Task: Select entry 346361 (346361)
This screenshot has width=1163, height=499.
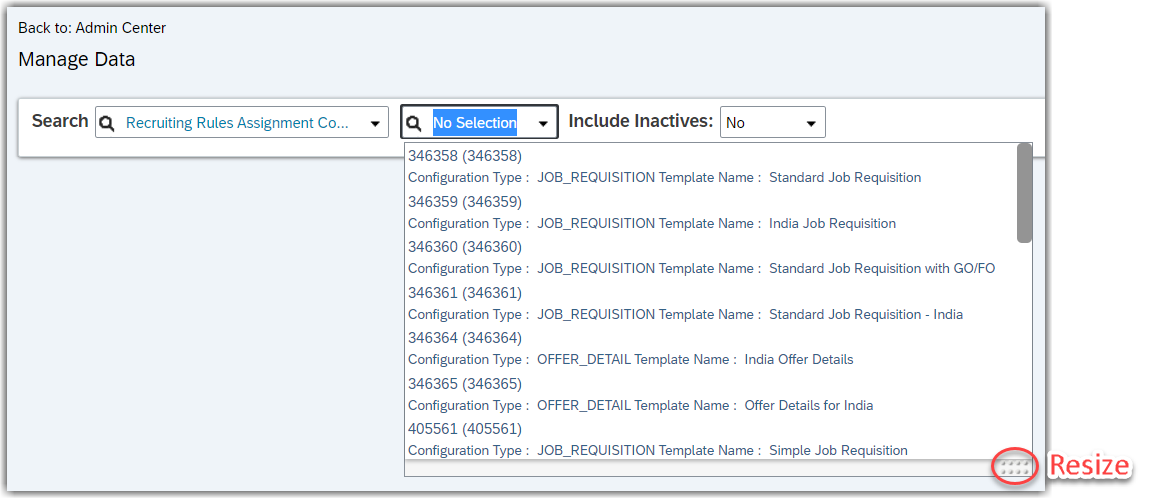Action: 465,293
